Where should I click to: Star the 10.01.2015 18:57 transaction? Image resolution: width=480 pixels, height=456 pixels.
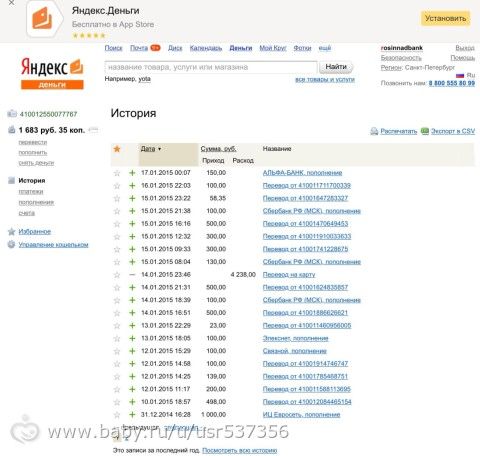coord(117,402)
